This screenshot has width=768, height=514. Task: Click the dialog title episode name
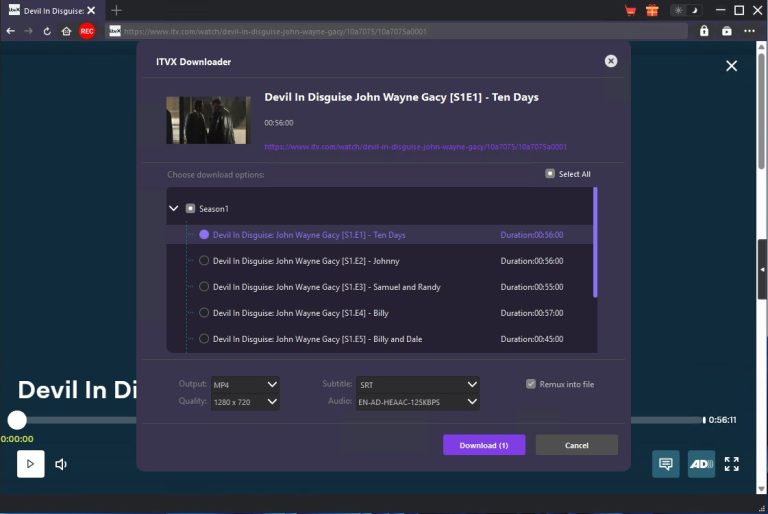(x=401, y=97)
